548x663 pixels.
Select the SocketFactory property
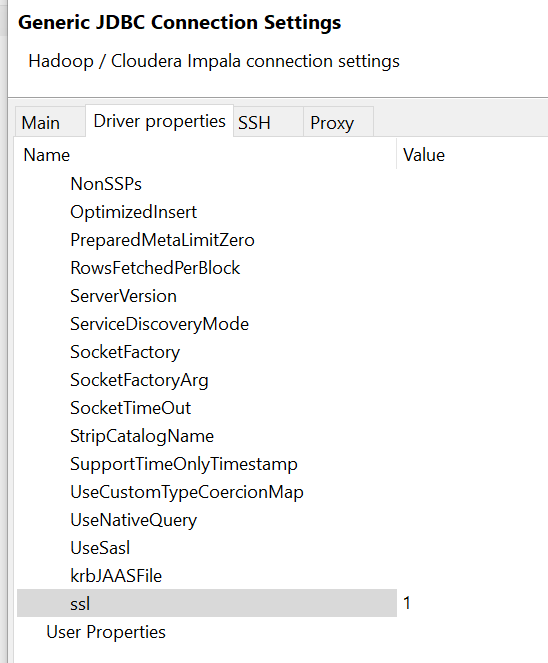tap(125, 352)
